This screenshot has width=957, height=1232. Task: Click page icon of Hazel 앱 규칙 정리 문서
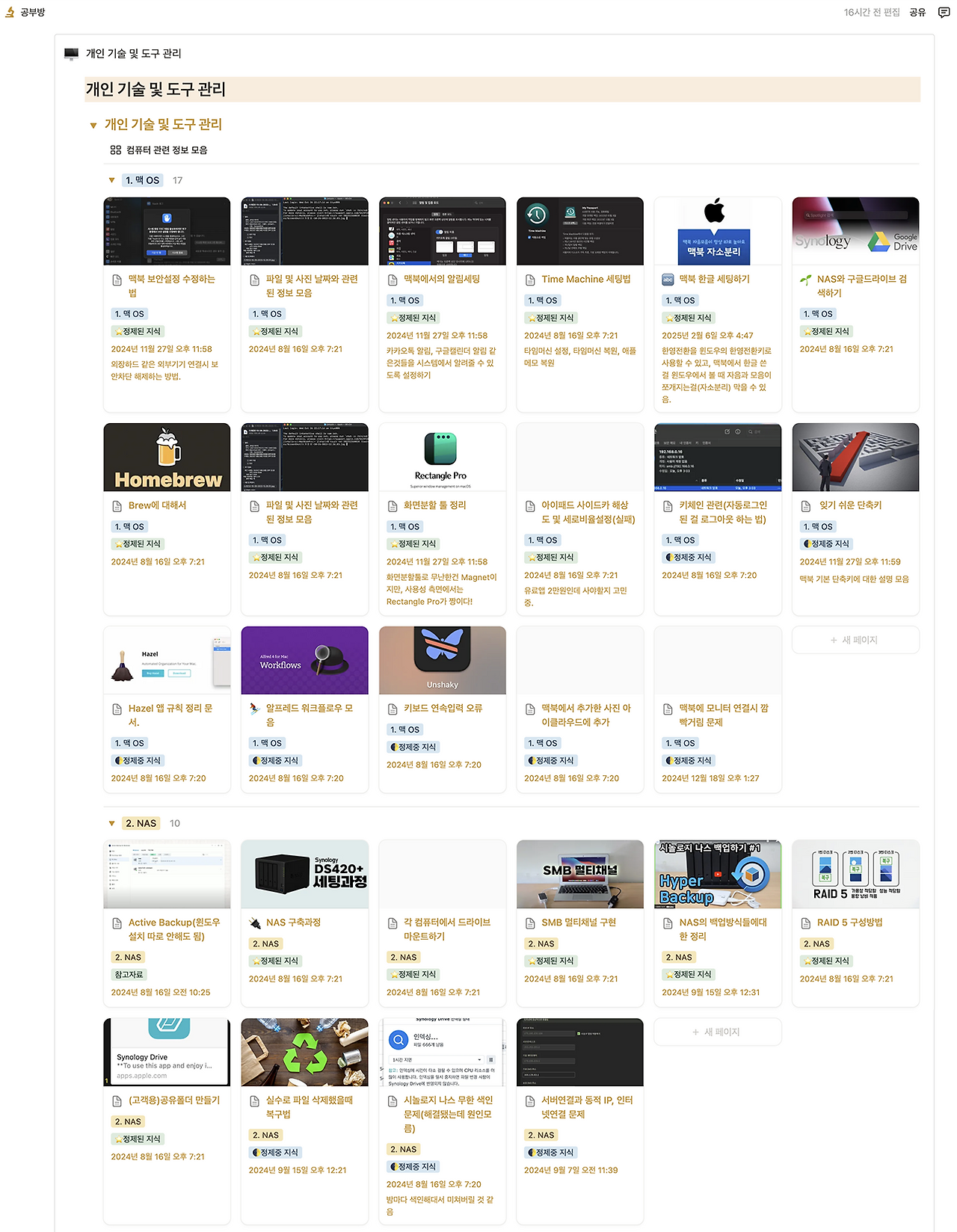[x=117, y=709]
